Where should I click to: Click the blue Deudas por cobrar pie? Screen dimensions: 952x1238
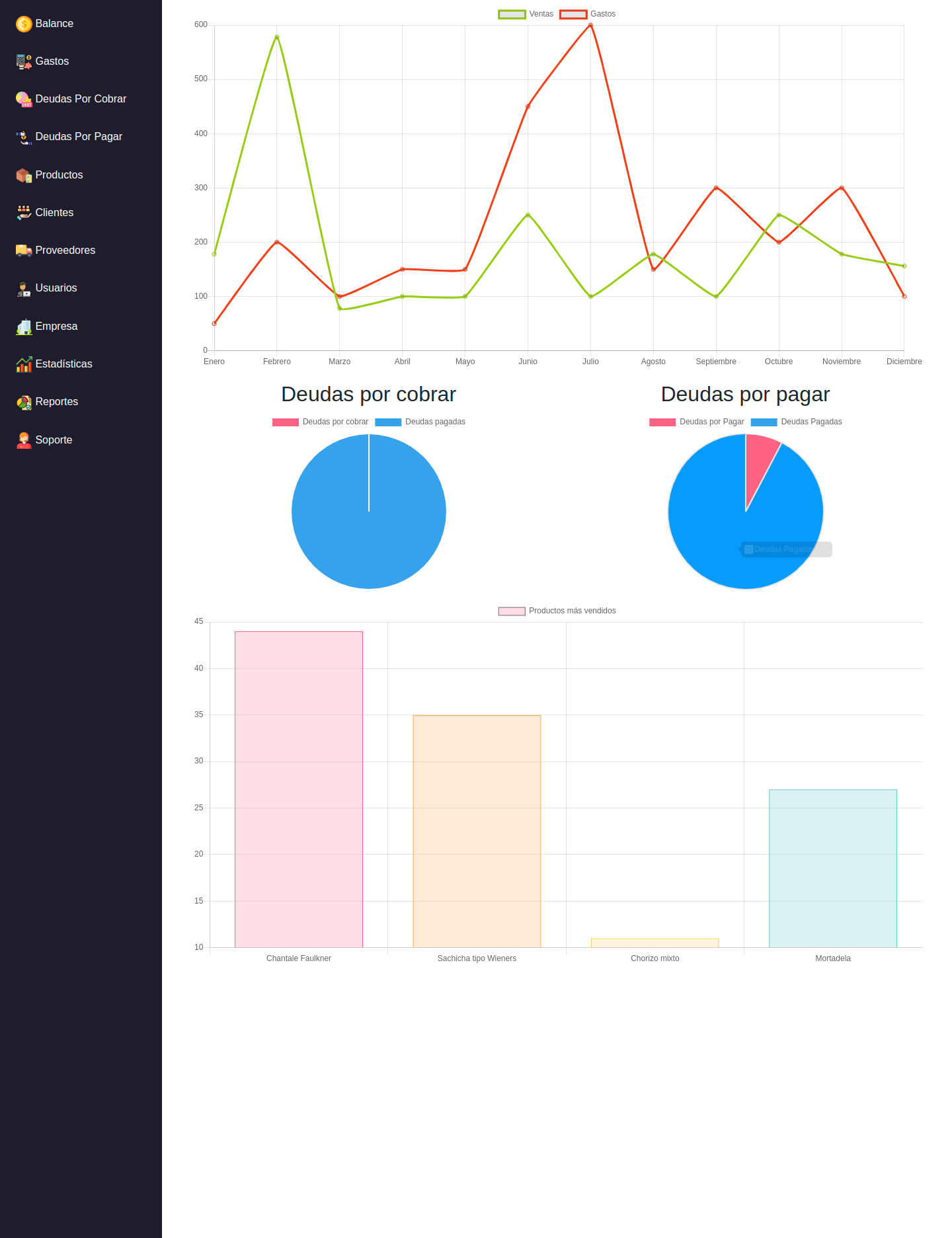(369, 512)
